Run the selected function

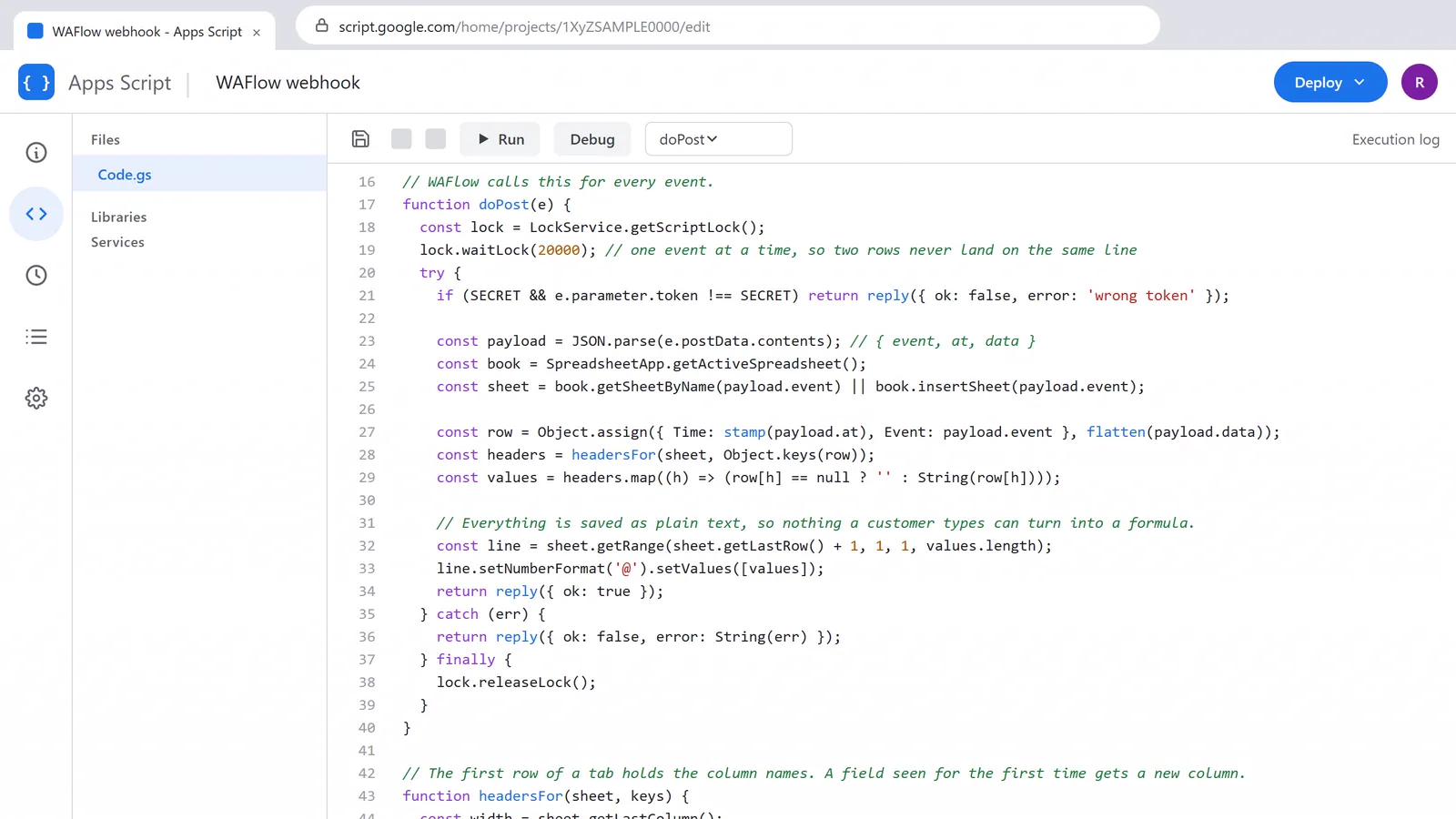pyautogui.click(x=500, y=139)
